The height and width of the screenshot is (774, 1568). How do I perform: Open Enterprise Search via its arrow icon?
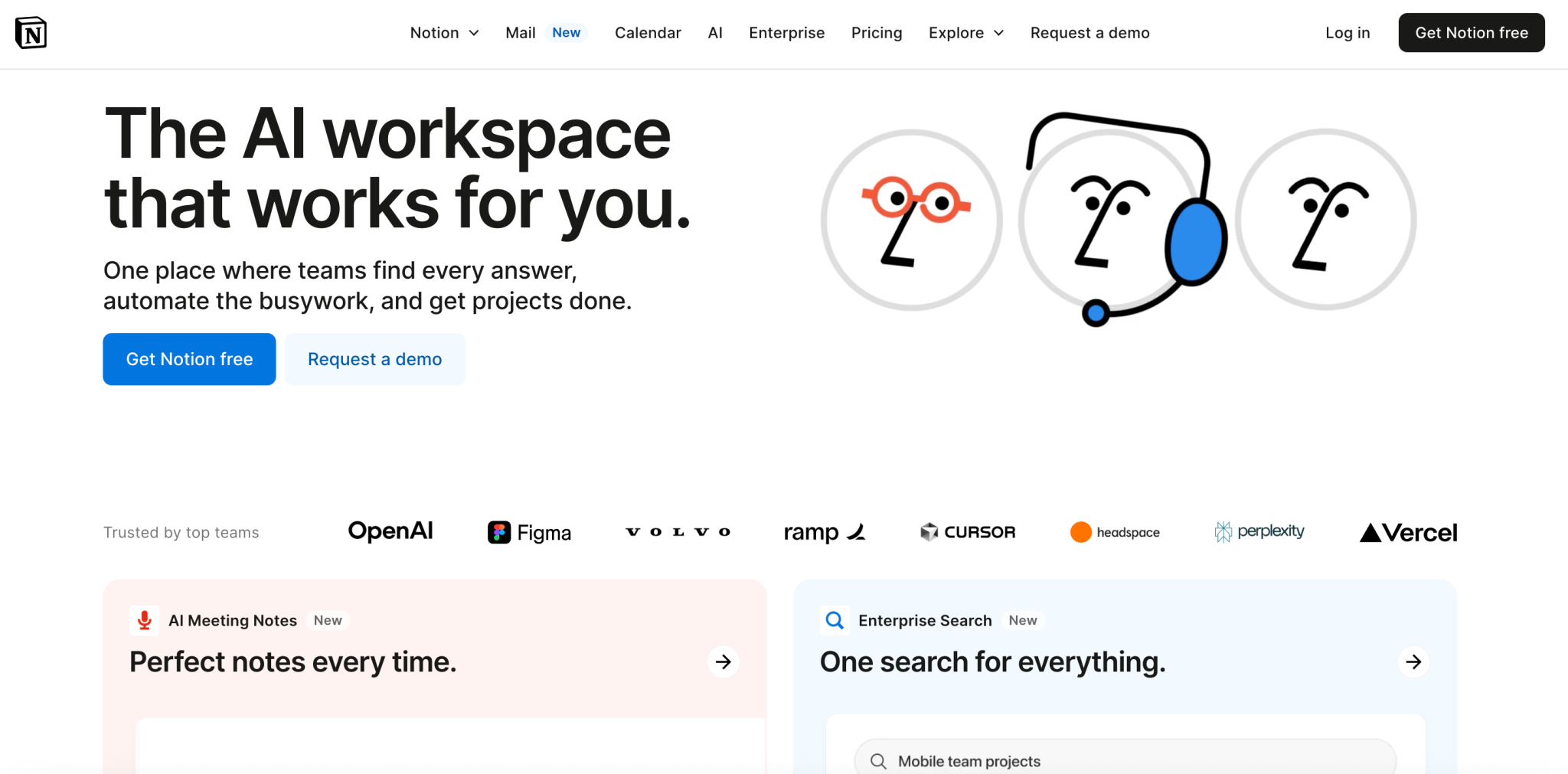click(1413, 661)
